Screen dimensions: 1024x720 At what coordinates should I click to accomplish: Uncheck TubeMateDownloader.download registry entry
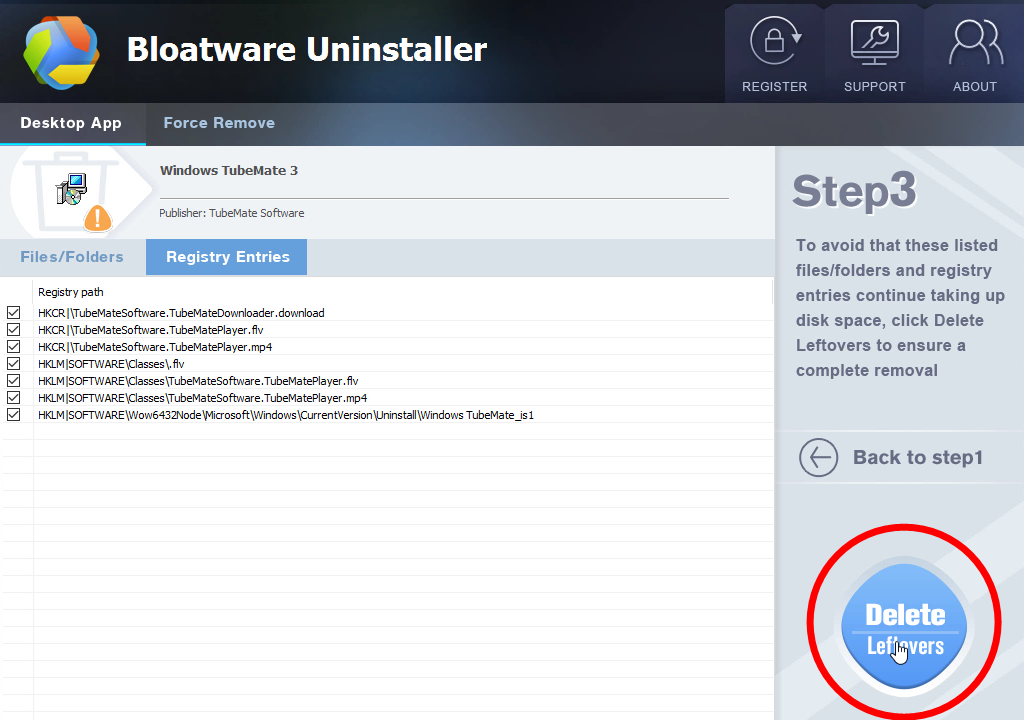tap(14, 313)
